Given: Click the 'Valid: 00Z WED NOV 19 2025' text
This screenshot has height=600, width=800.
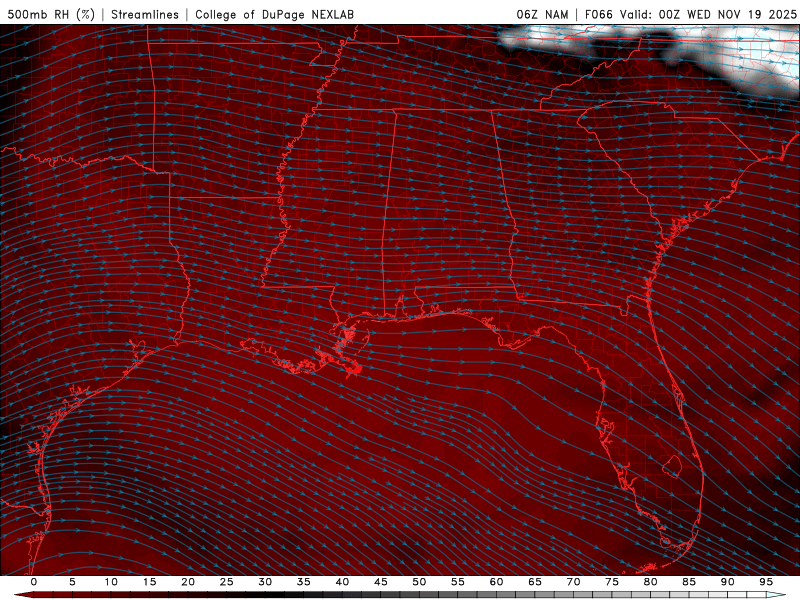Looking at the screenshot, I should coord(708,14).
